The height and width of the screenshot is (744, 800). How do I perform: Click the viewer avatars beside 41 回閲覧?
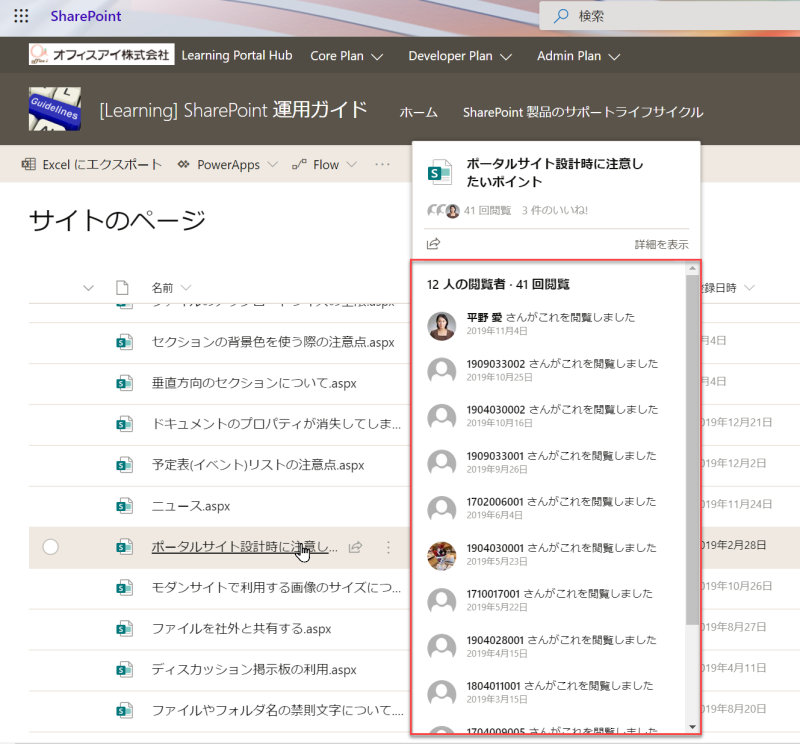[x=443, y=210]
